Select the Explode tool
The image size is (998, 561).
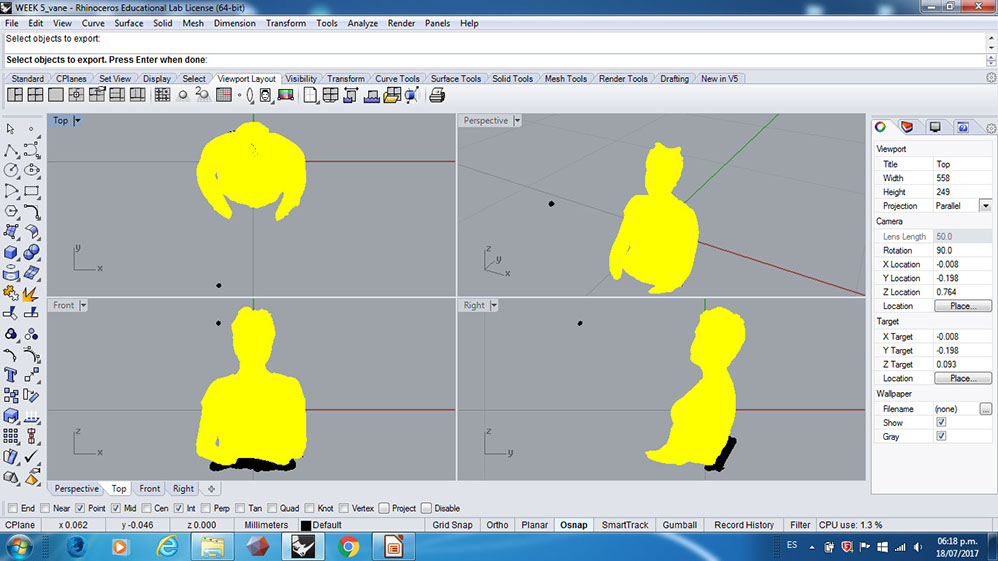(x=30, y=294)
